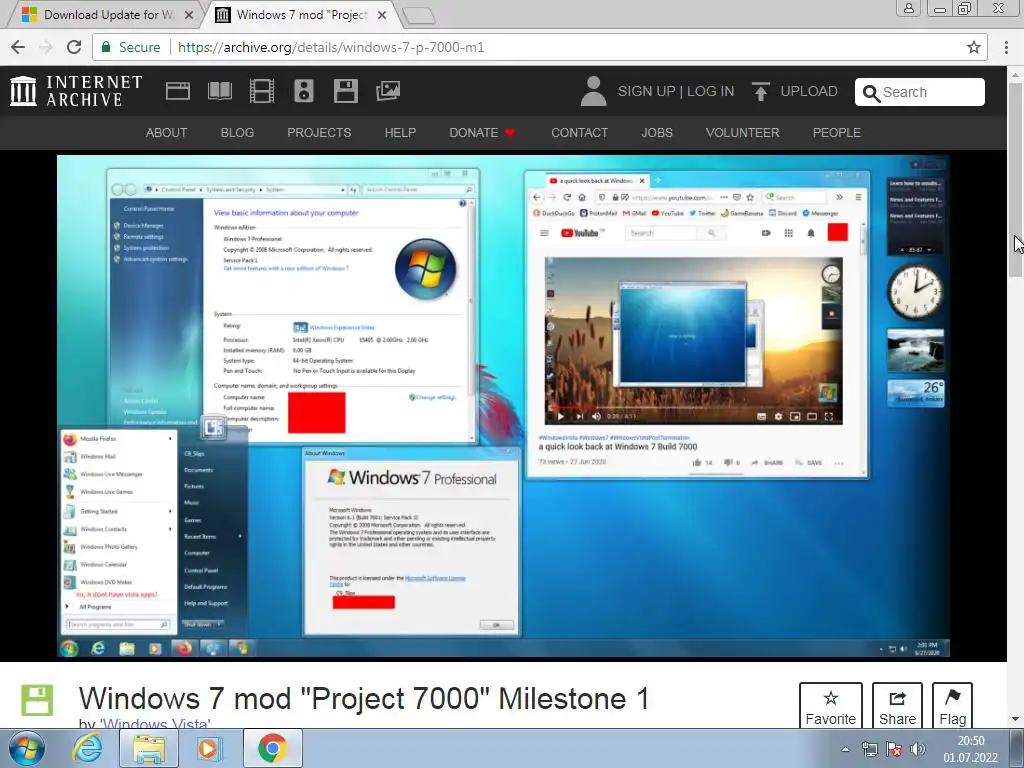Click the Favorite button
This screenshot has height=768, width=1024.
831,707
